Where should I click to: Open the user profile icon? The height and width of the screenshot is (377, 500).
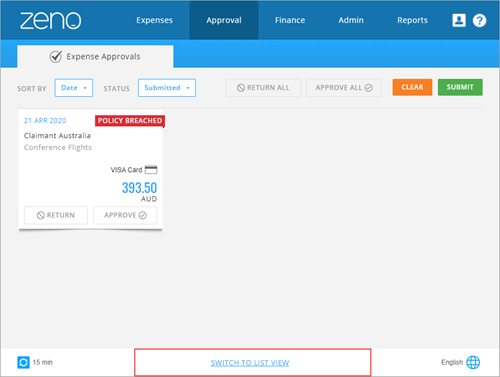tap(459, 20)
